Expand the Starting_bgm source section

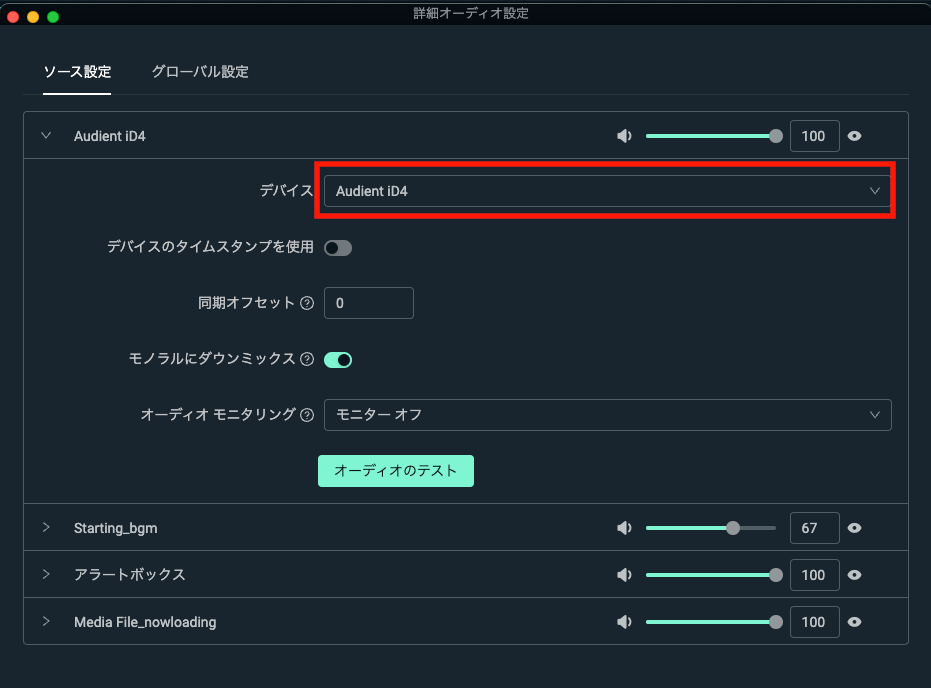pos(46,528)
